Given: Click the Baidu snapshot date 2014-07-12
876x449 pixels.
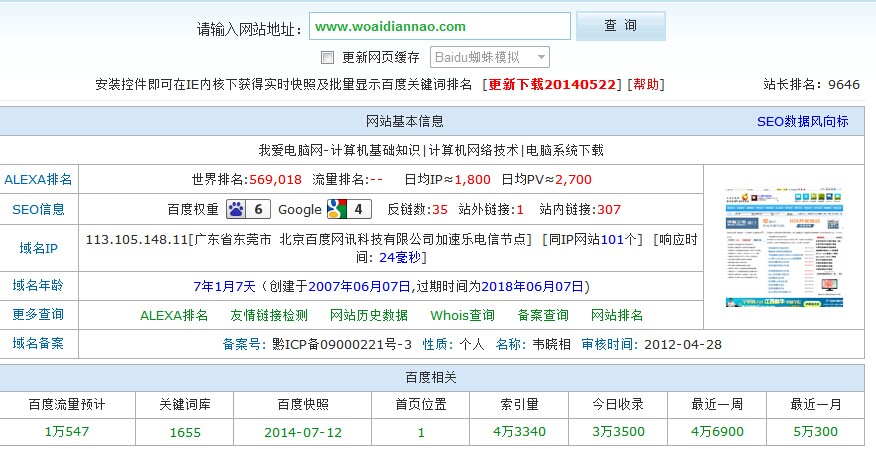Looking at the screenshot, I should click(303, 433).
